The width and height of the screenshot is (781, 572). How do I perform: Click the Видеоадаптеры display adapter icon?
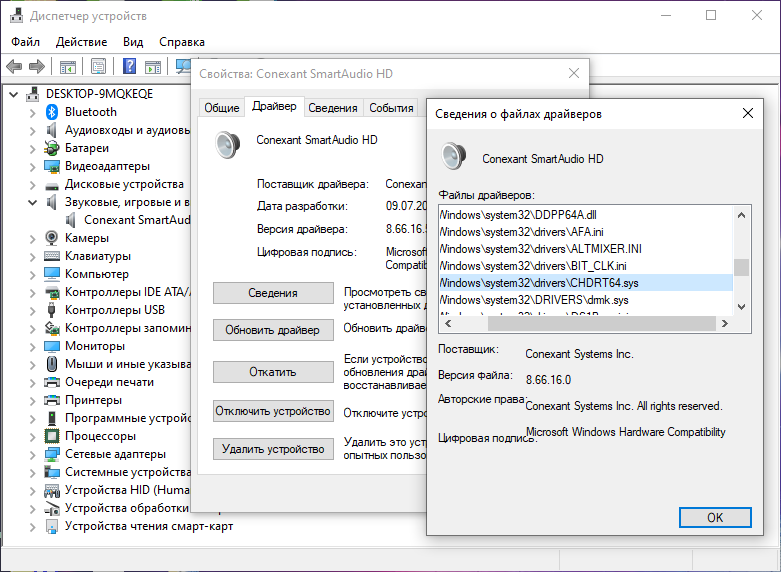pos(52,166)
